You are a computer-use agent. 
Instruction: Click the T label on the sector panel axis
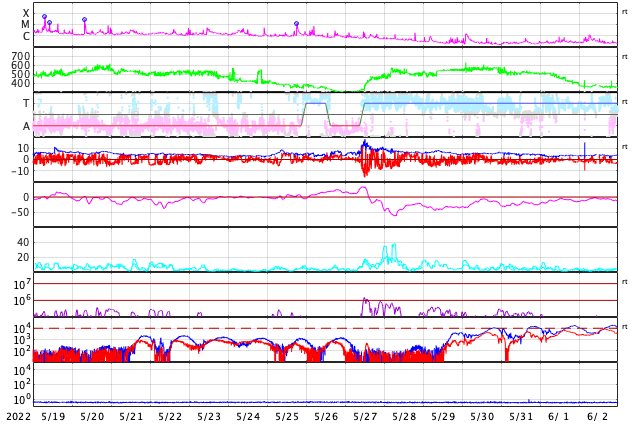(26, 104)
